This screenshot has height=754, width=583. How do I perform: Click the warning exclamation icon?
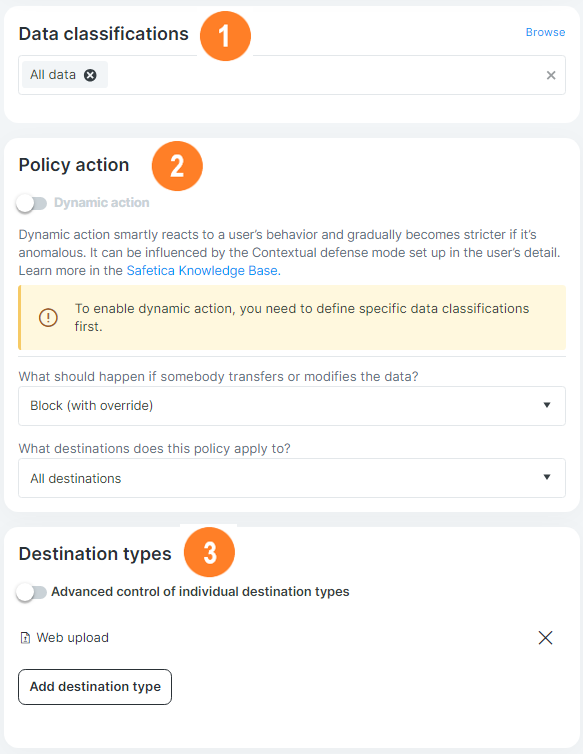point(48,317)
